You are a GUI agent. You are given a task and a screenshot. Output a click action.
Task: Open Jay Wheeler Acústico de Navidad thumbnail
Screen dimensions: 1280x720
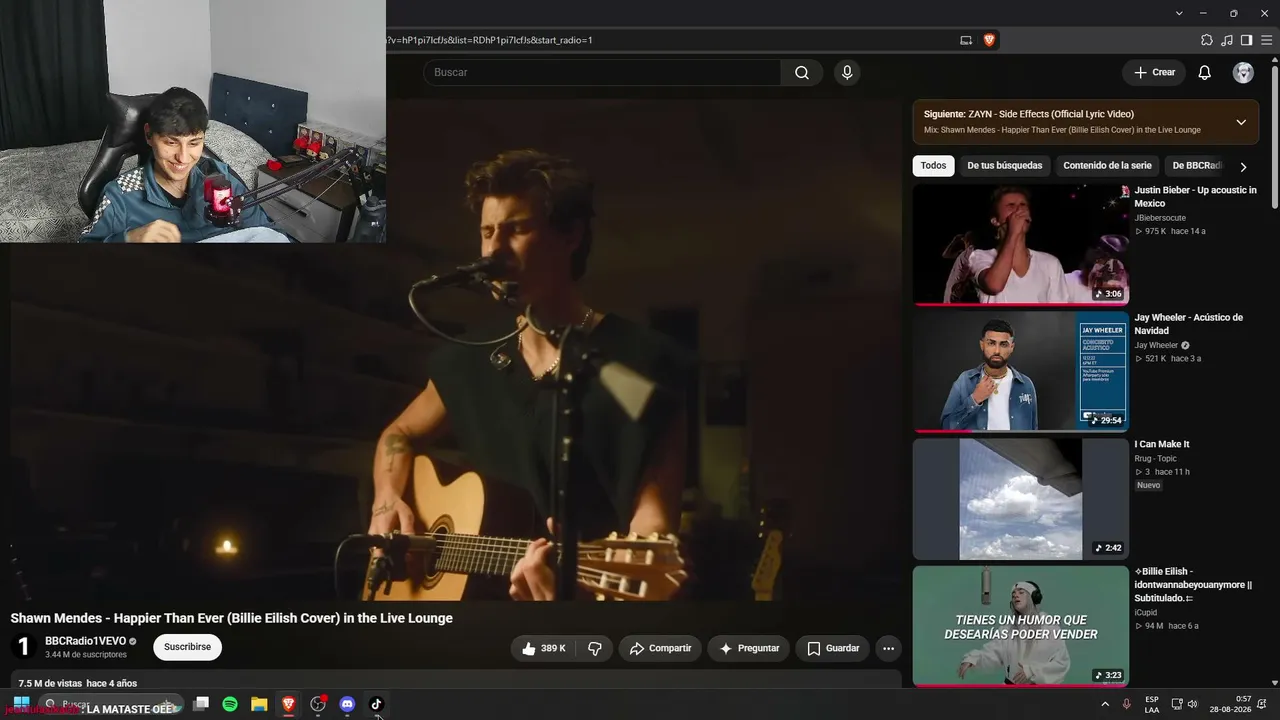pos(1021,371)
